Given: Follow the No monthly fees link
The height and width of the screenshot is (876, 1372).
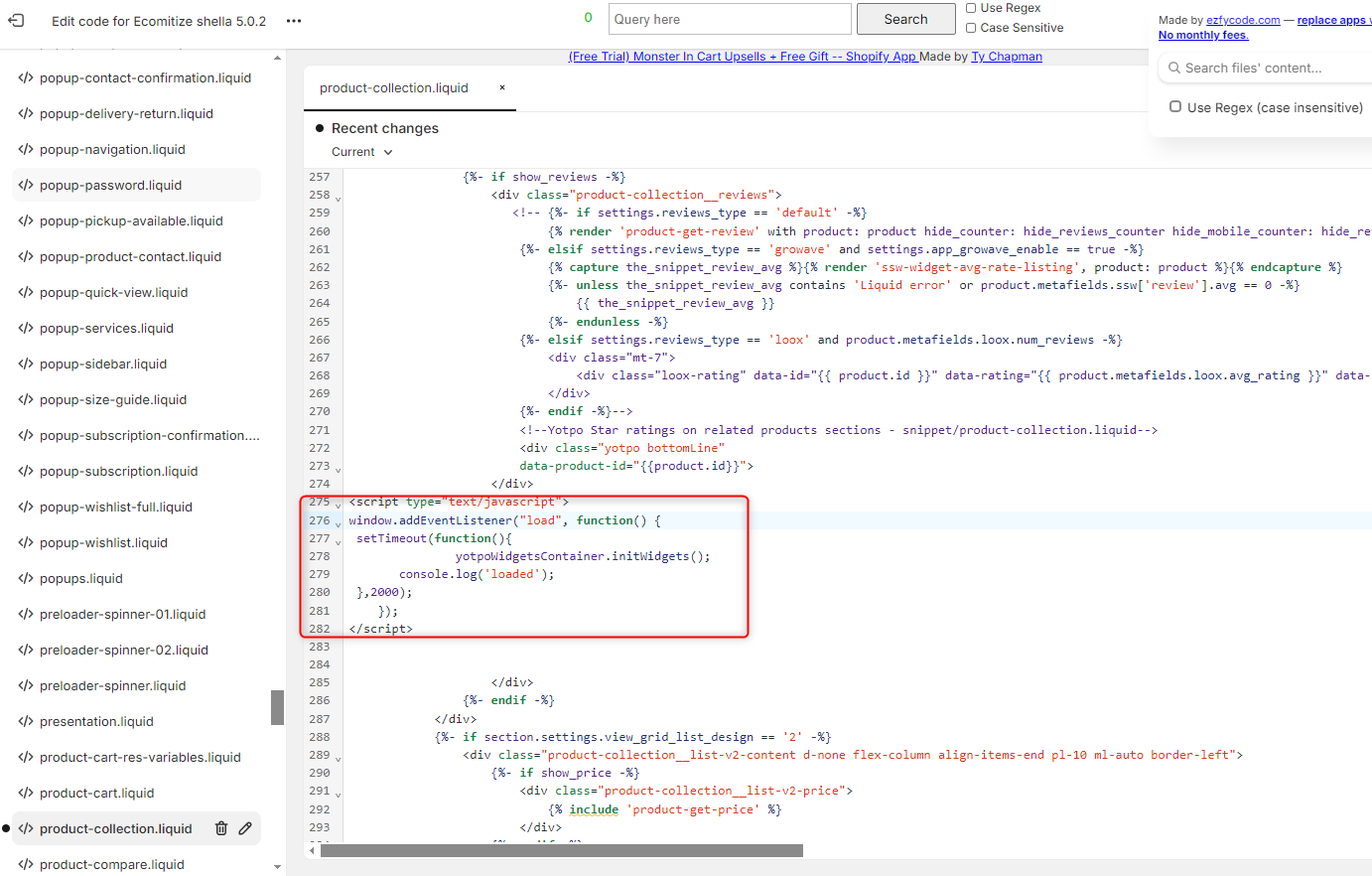Looking at the screenshot, I should 1203,35.
